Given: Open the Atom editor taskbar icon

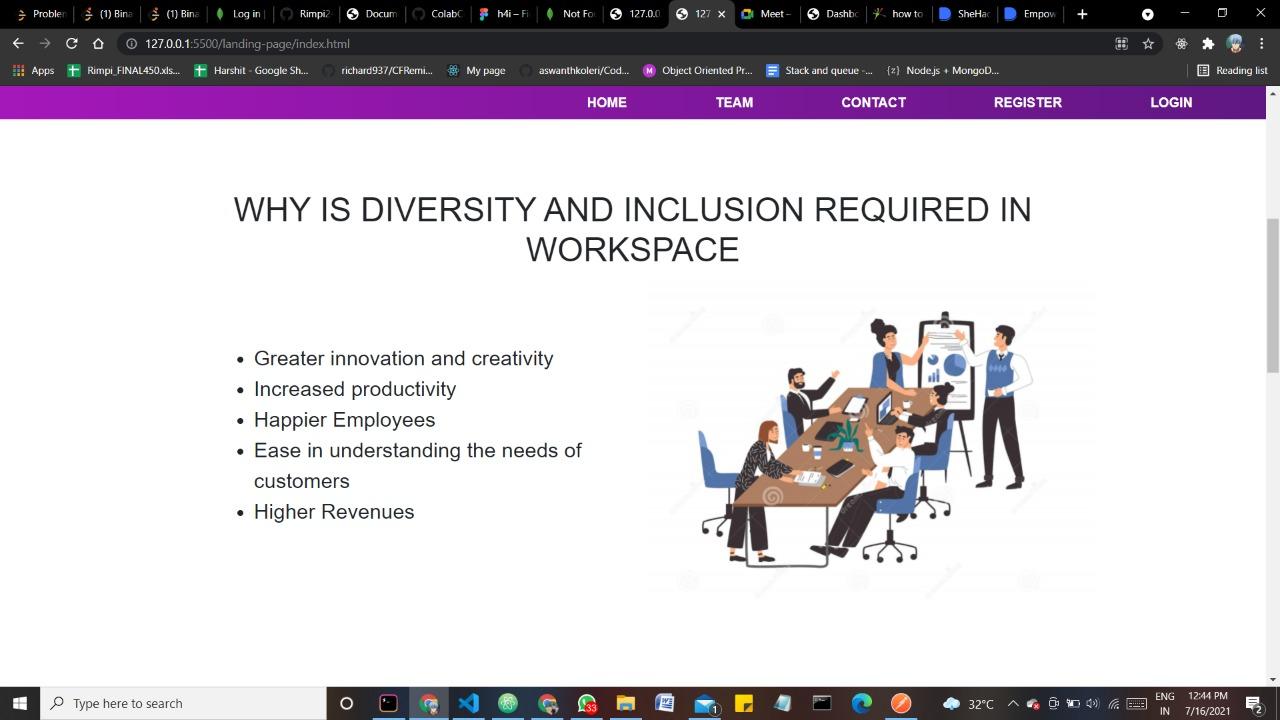Looking at the screenshot, I should 508,703.
